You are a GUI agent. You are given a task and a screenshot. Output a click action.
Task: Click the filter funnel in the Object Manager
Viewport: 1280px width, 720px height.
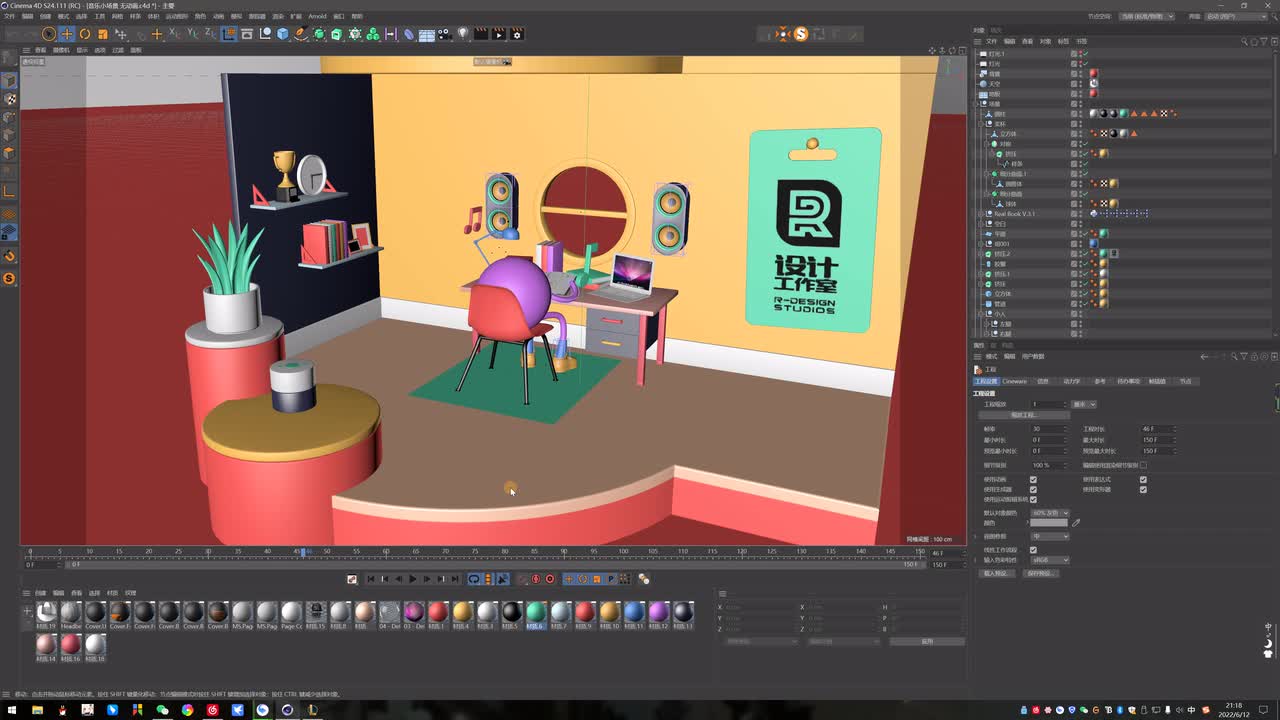tap(1264, 41)
